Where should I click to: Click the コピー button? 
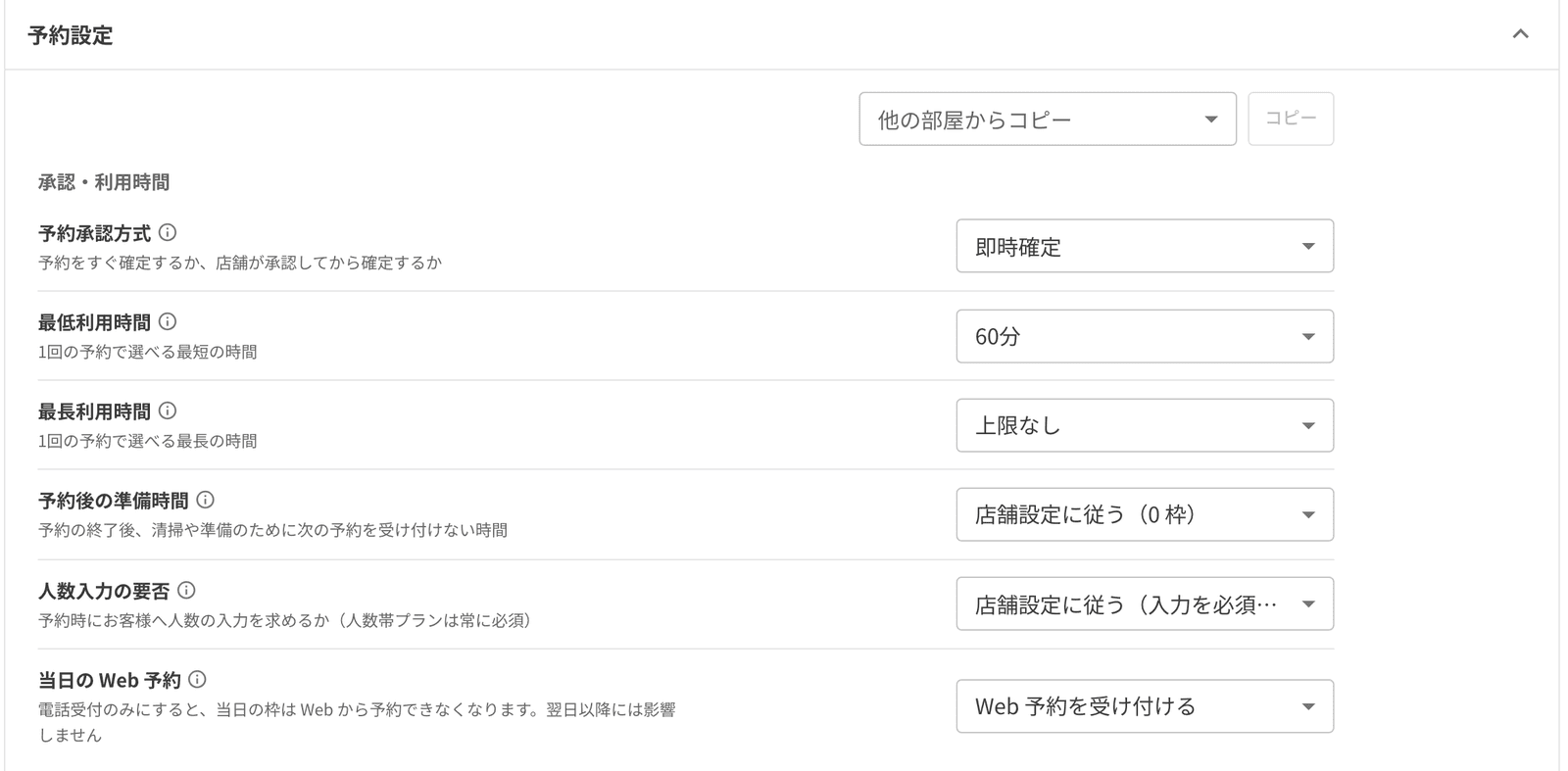pos(1291,119)
